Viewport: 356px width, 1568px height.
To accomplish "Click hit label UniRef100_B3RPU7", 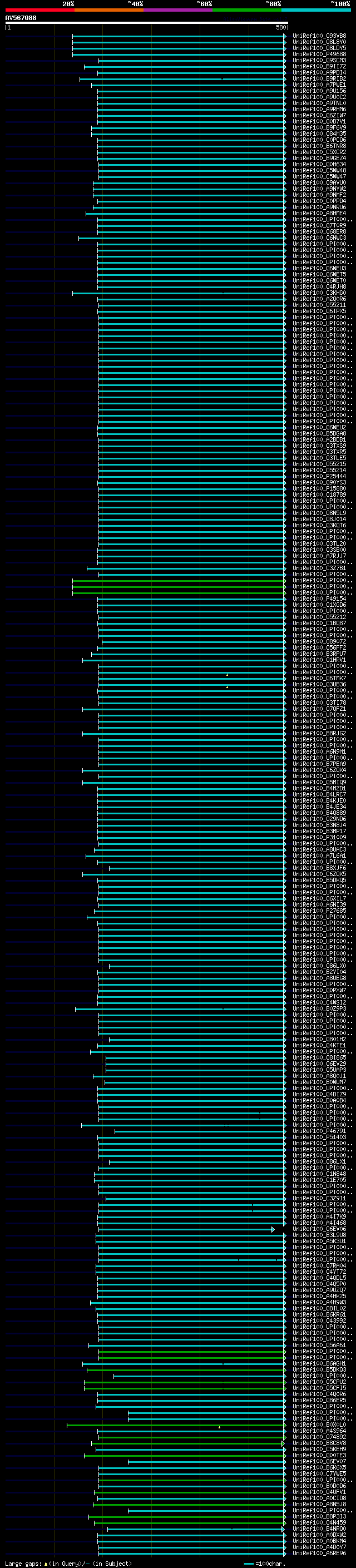I will (319, 654).
